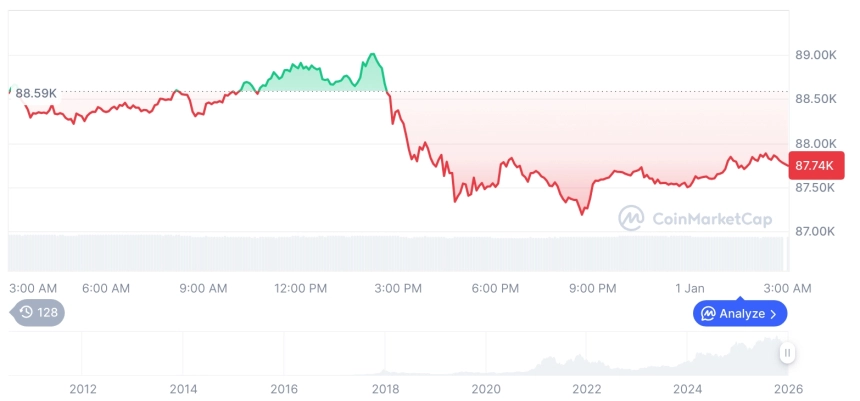Click the CoinMarketCap watermark logo on chart

[x=630, y=217]
